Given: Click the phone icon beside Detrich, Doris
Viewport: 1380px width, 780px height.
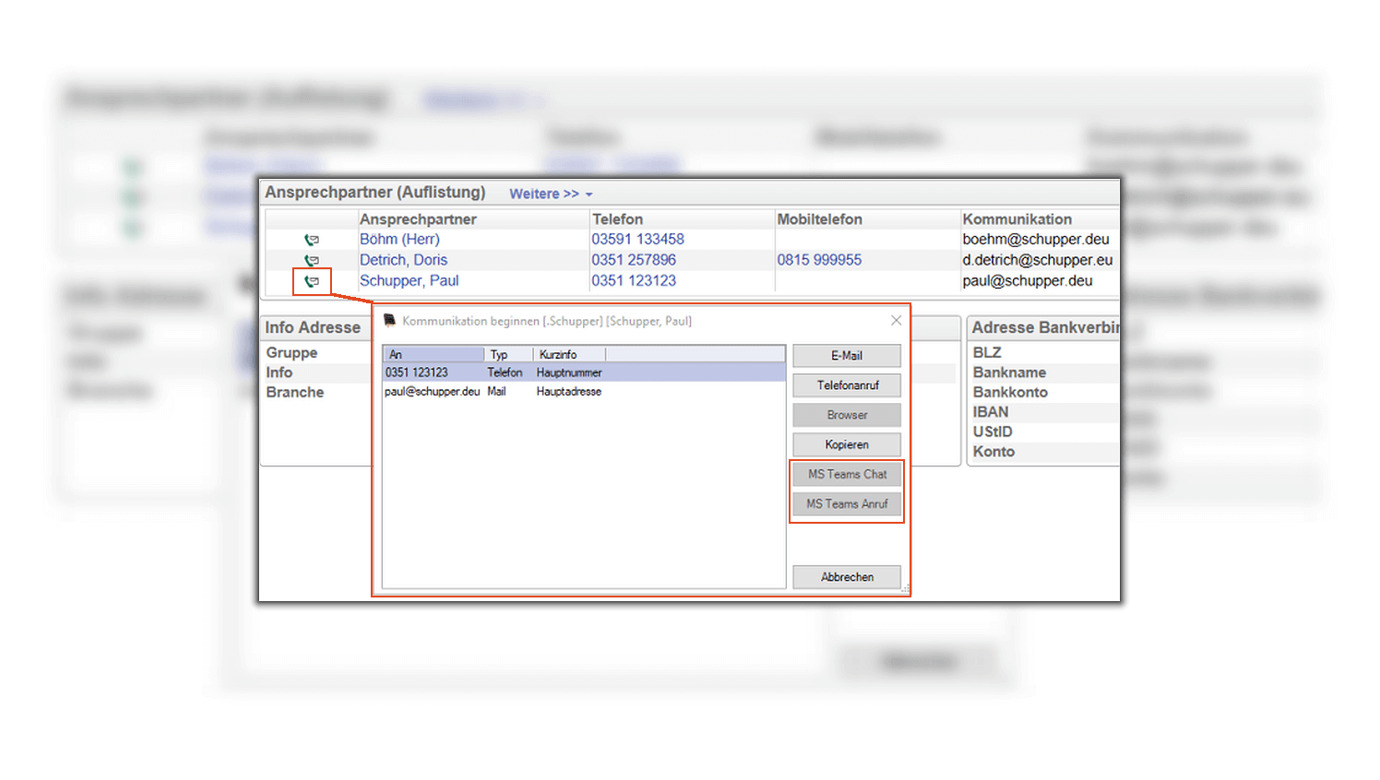Looking at the screenshot, I should [x=312, y=261].
